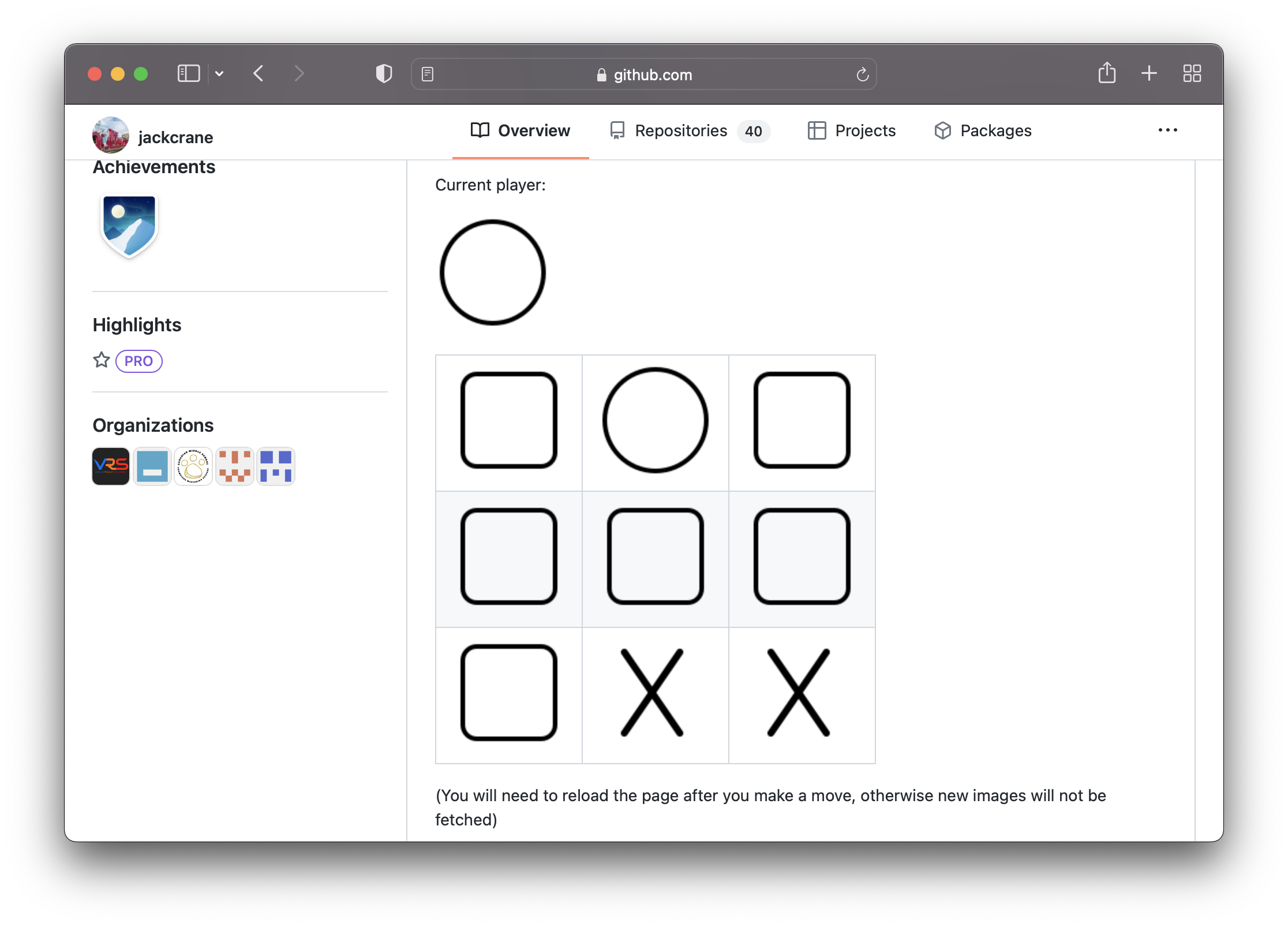Click the Achievements mountain badge
Screen dimensions: 1288x927
[129, 226]
